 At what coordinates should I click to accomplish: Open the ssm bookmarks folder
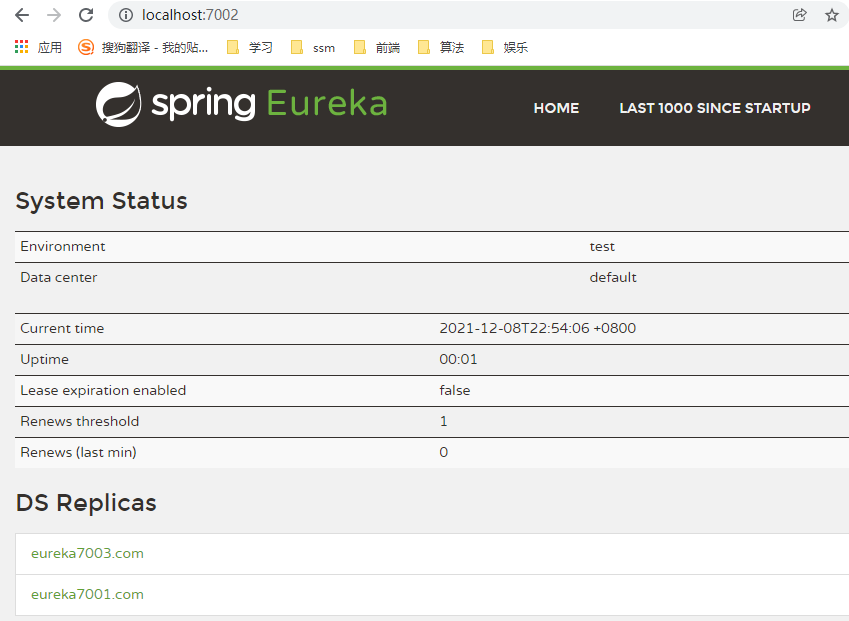pyautogui.click(x=312, y=46)
